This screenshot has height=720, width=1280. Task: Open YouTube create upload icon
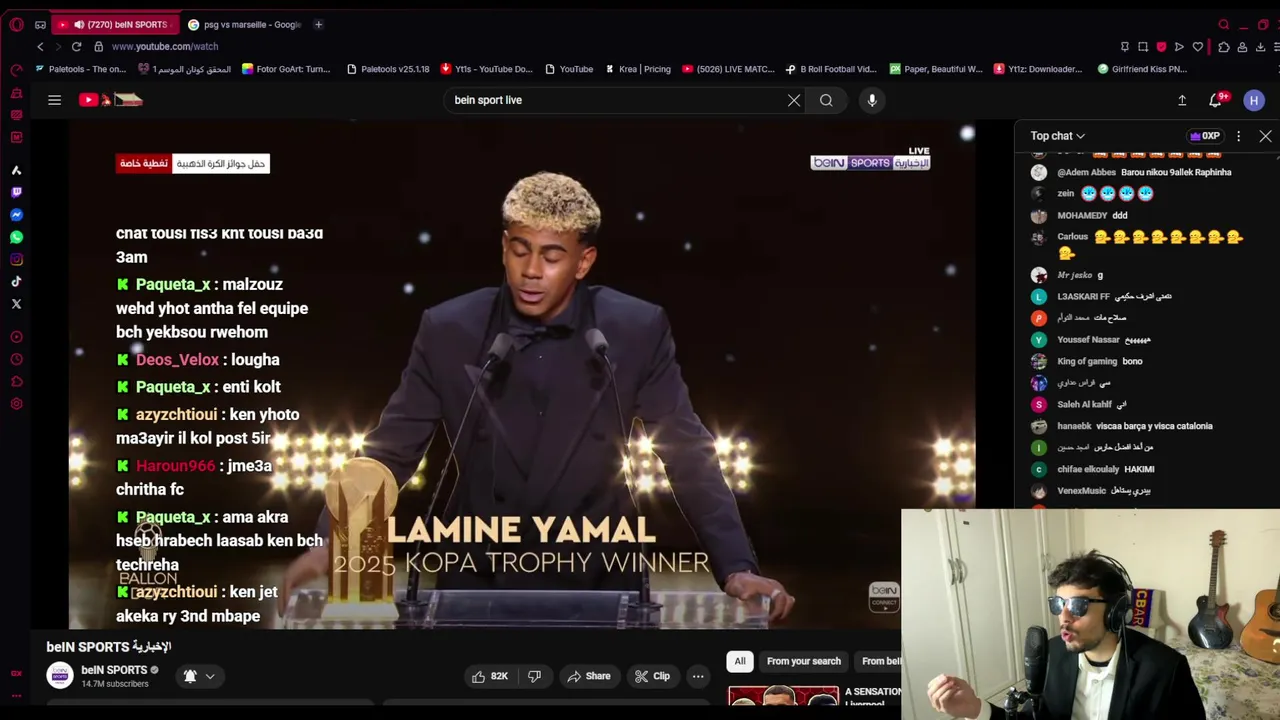[x=1182, y=100]
